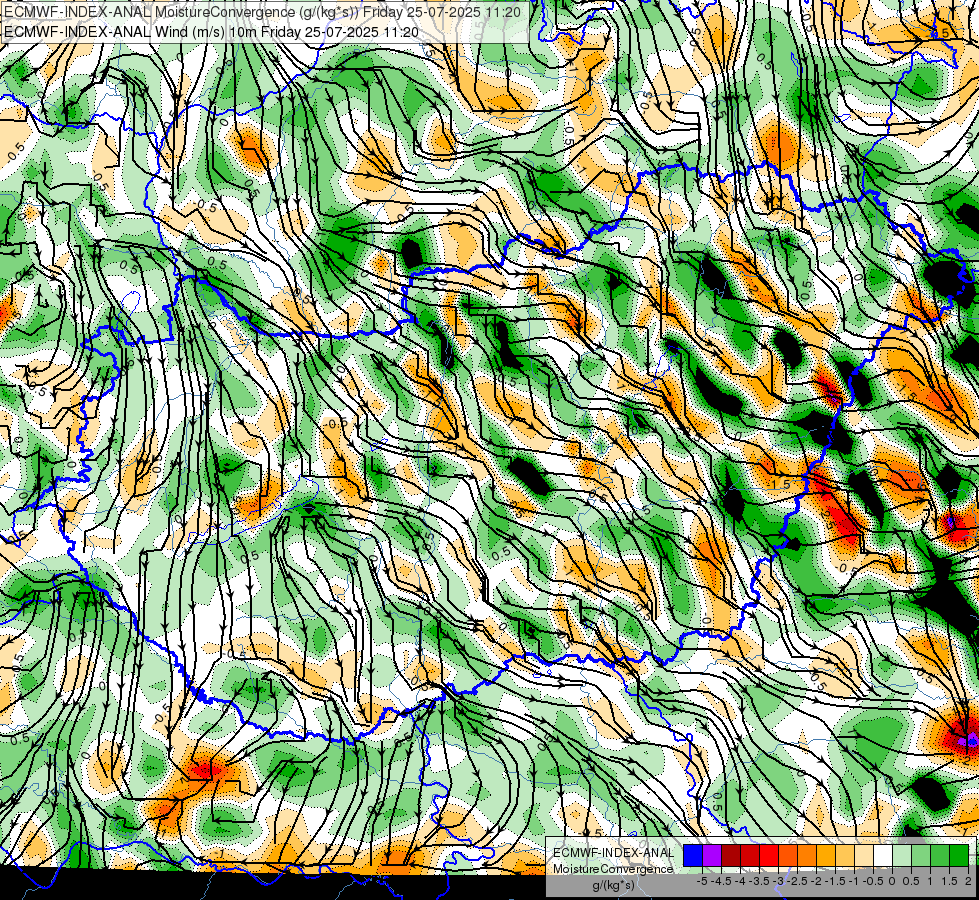Select the pale peach legend swatch beside white

click(864, 856)
